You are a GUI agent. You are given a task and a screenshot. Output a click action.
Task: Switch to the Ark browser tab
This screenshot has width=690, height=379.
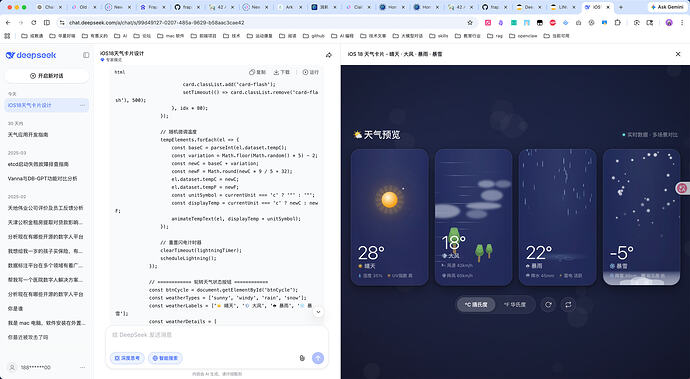click(290, 7)
